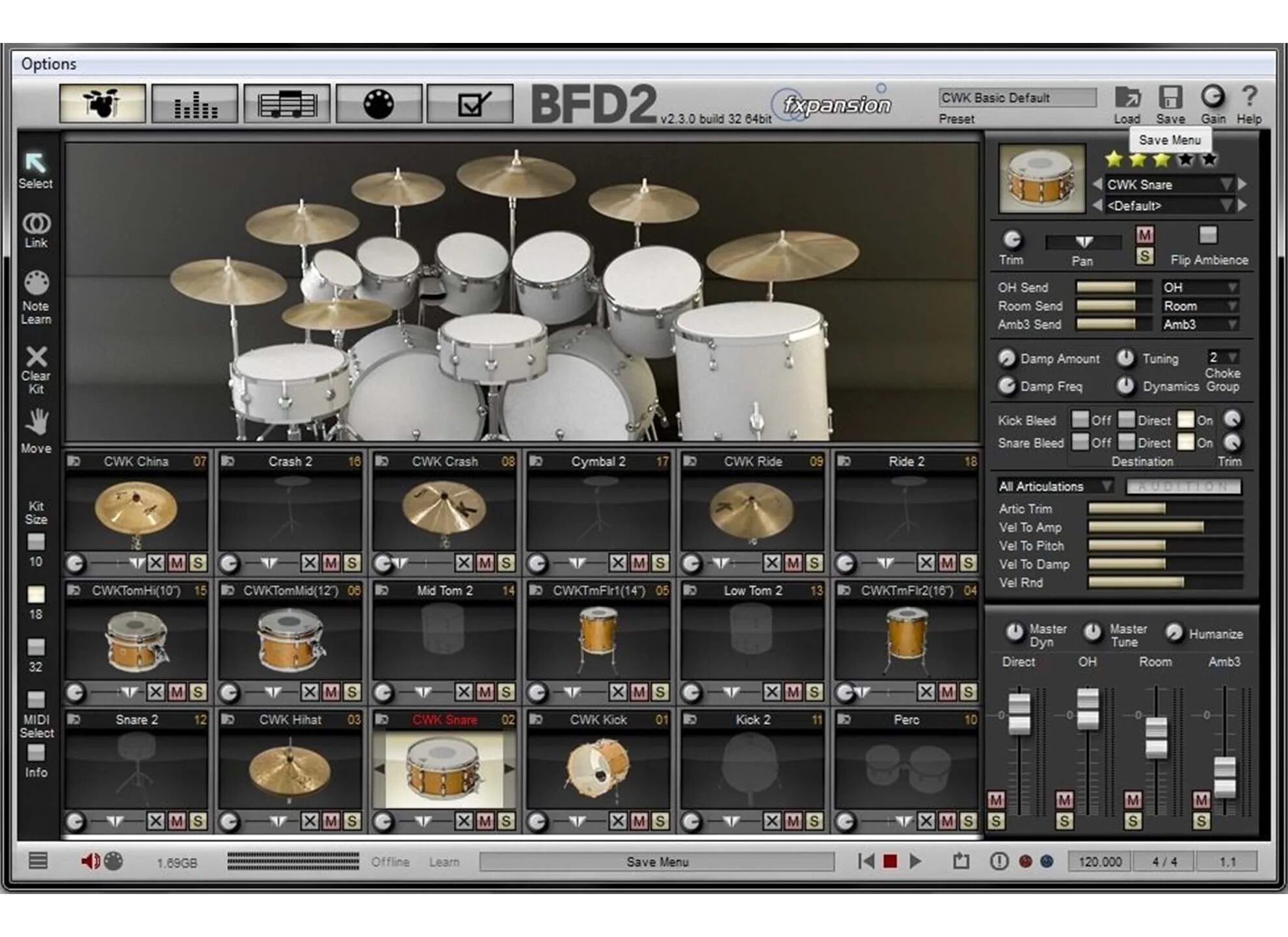1288x937 pixels.
Task: Open the Mixer page levels icon
Action: click(195, 103)
